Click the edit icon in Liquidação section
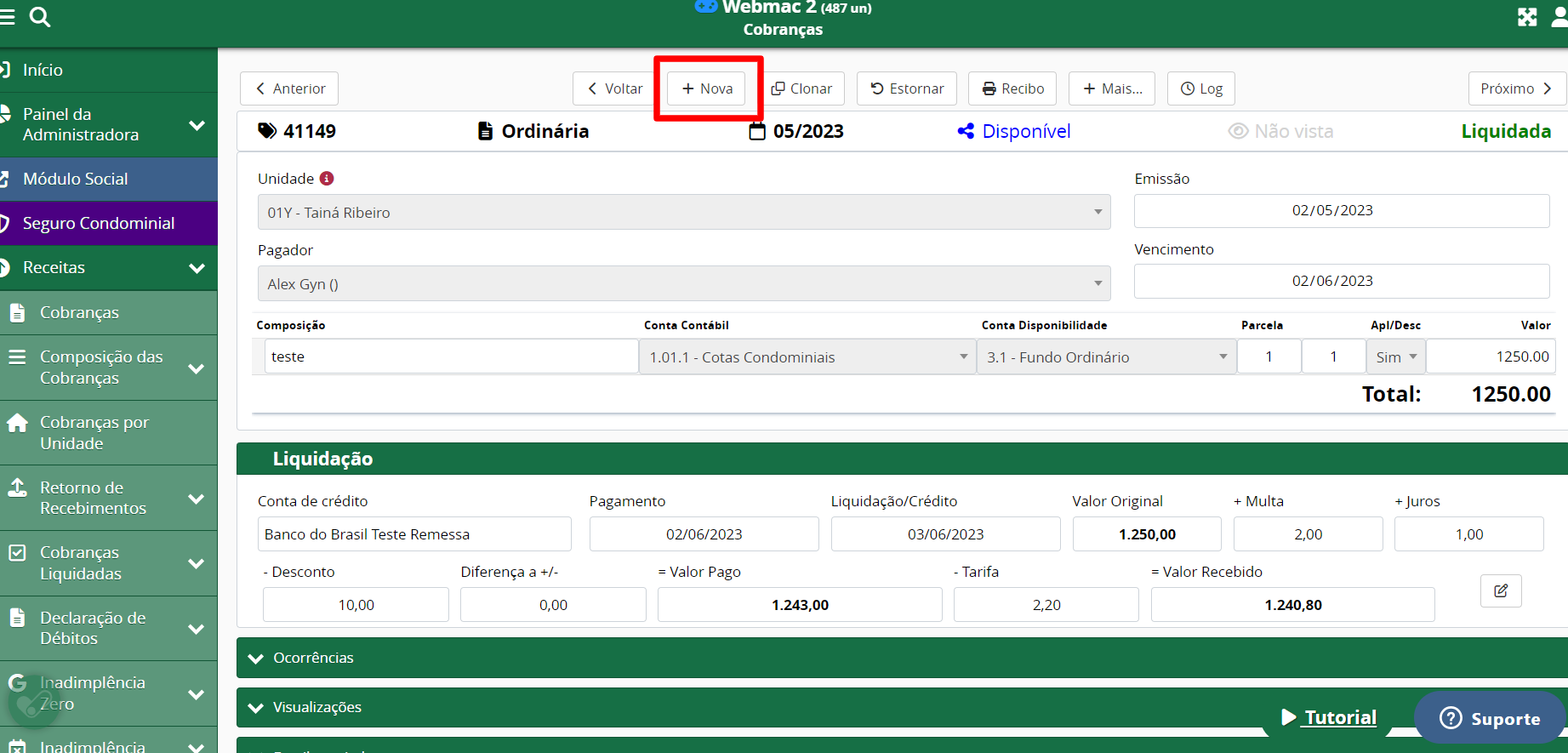 click(1501, 590)
